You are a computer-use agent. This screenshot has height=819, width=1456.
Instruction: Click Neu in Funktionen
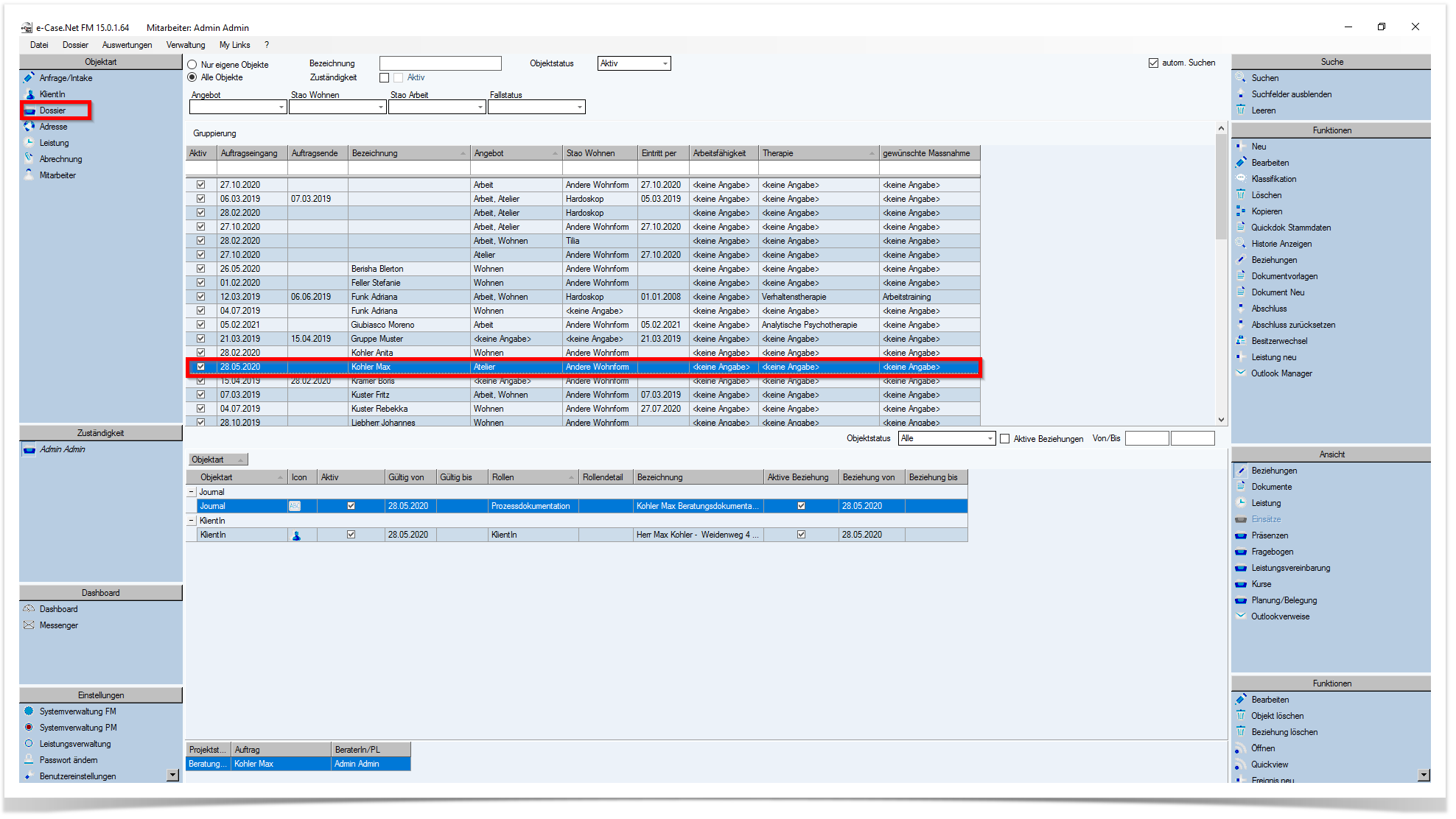coord(1259,147)
